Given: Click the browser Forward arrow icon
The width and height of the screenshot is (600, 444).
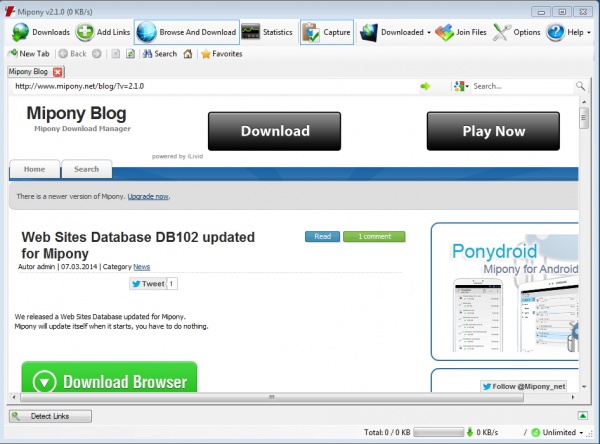Looking at the screenshot, I should (97, 54).
